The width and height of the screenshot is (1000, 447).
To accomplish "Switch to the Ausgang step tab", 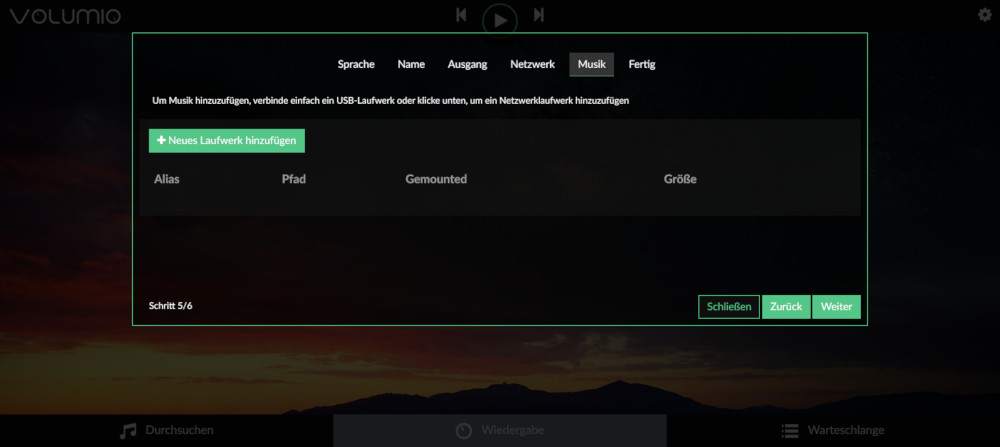I will pyautogui.click(x=467, y=64).
